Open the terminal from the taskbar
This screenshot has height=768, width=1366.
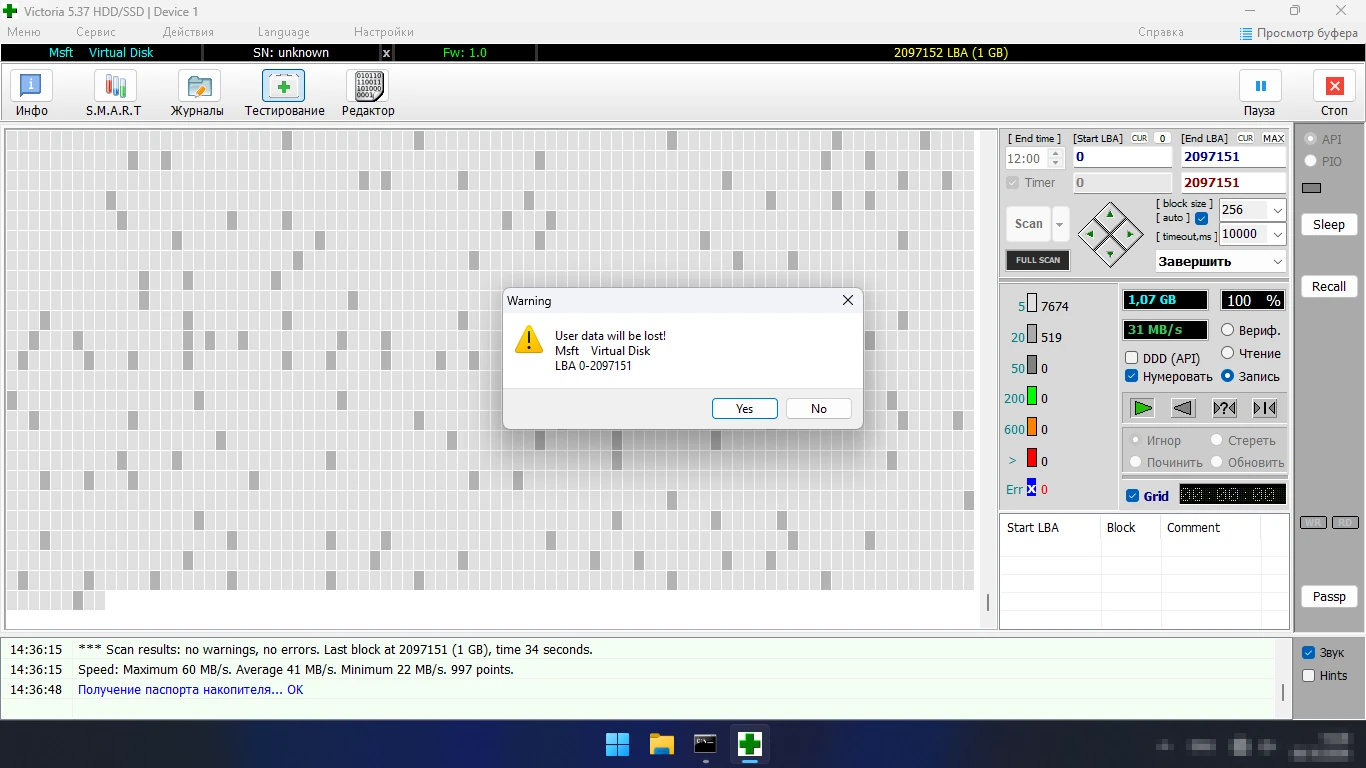tap(705, 744)
